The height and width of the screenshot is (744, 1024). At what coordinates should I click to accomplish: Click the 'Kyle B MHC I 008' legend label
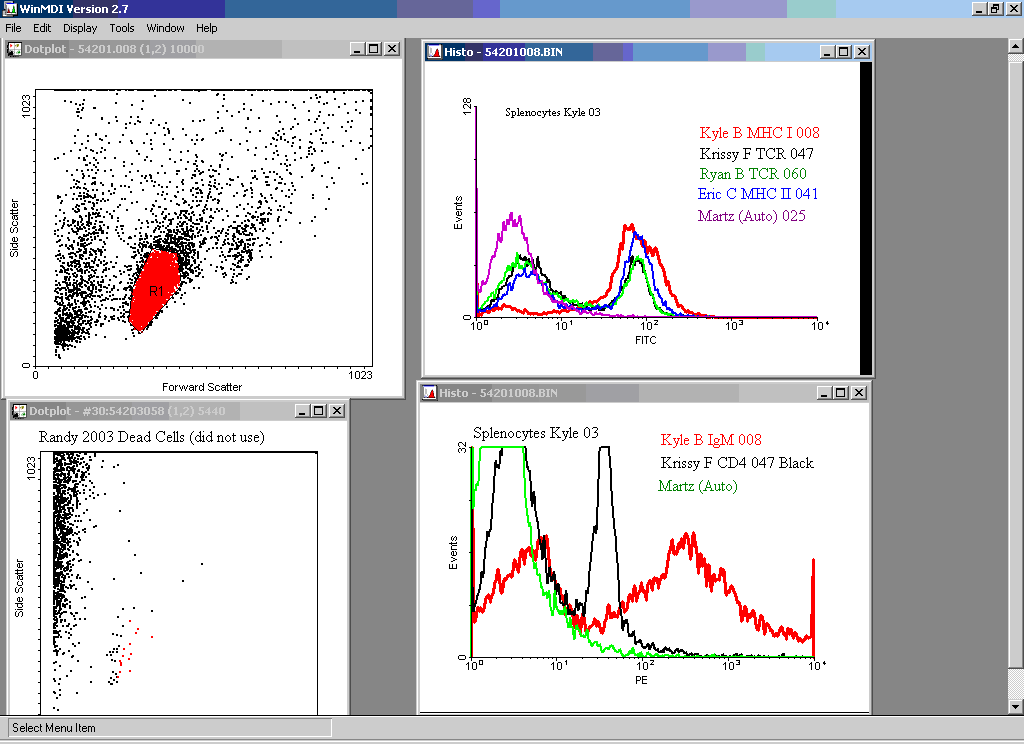(760, 133)
